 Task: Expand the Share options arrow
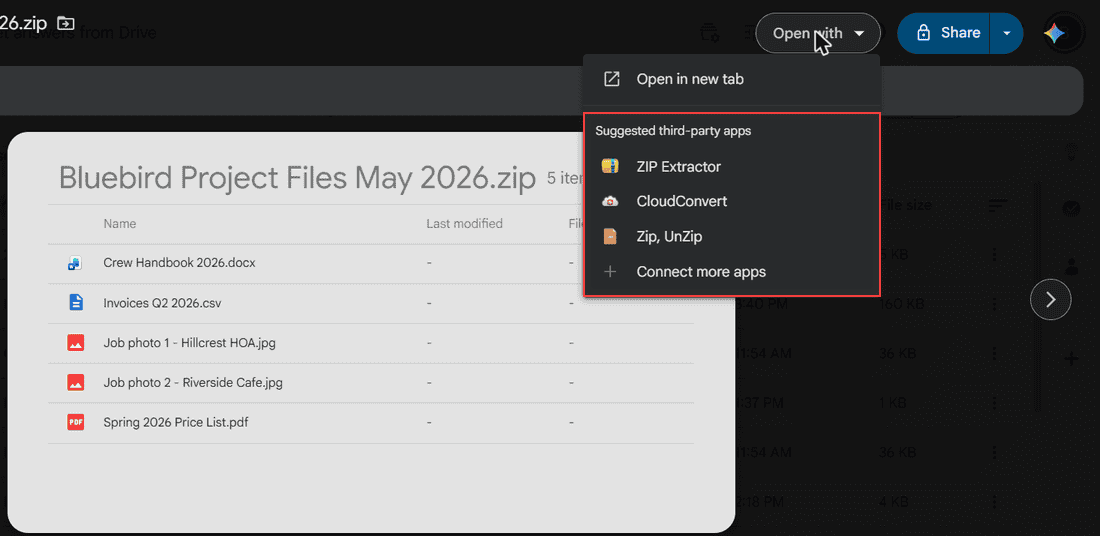1007,33
